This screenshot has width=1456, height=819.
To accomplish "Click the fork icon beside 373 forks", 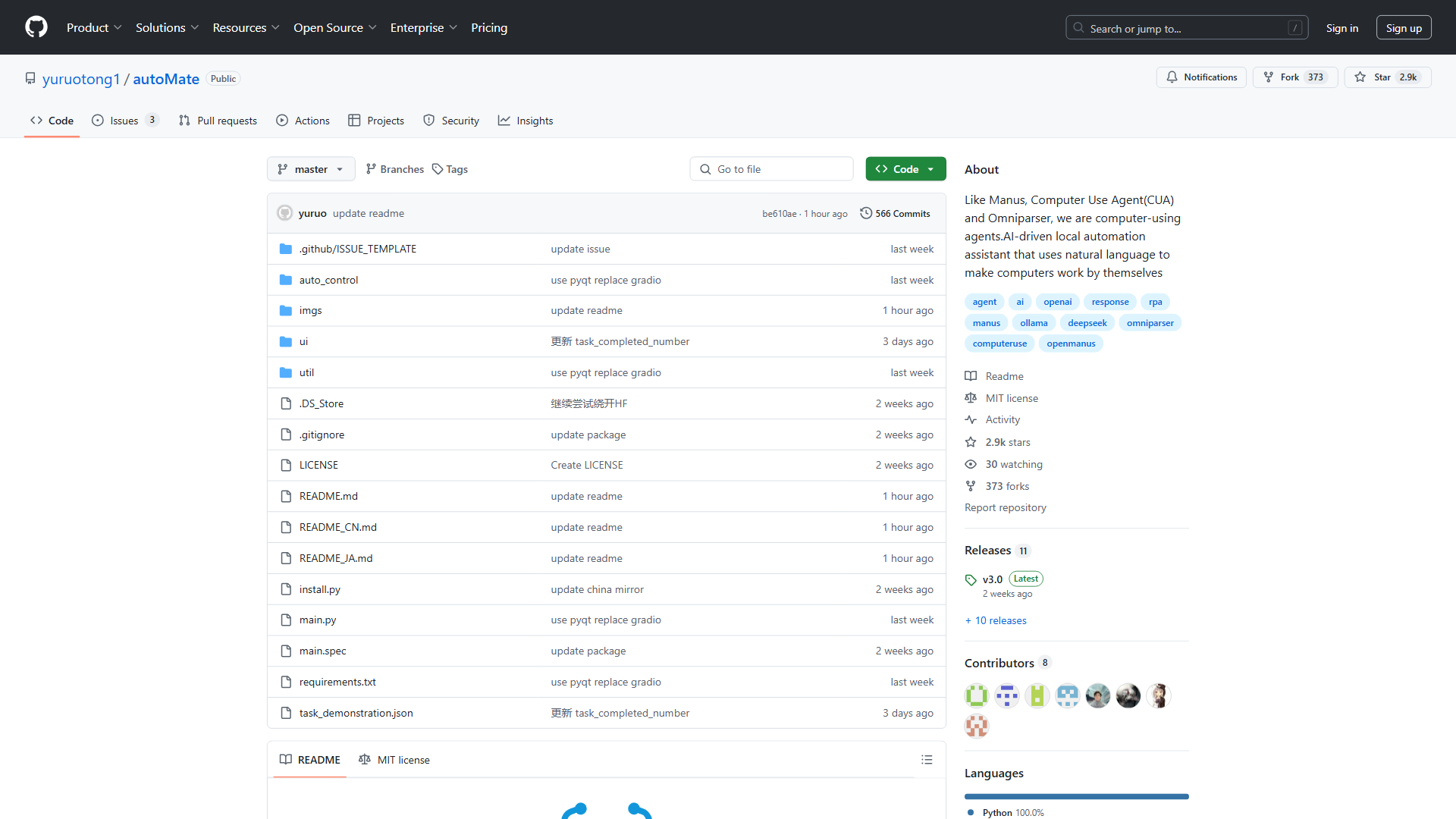I will point(971,486).
